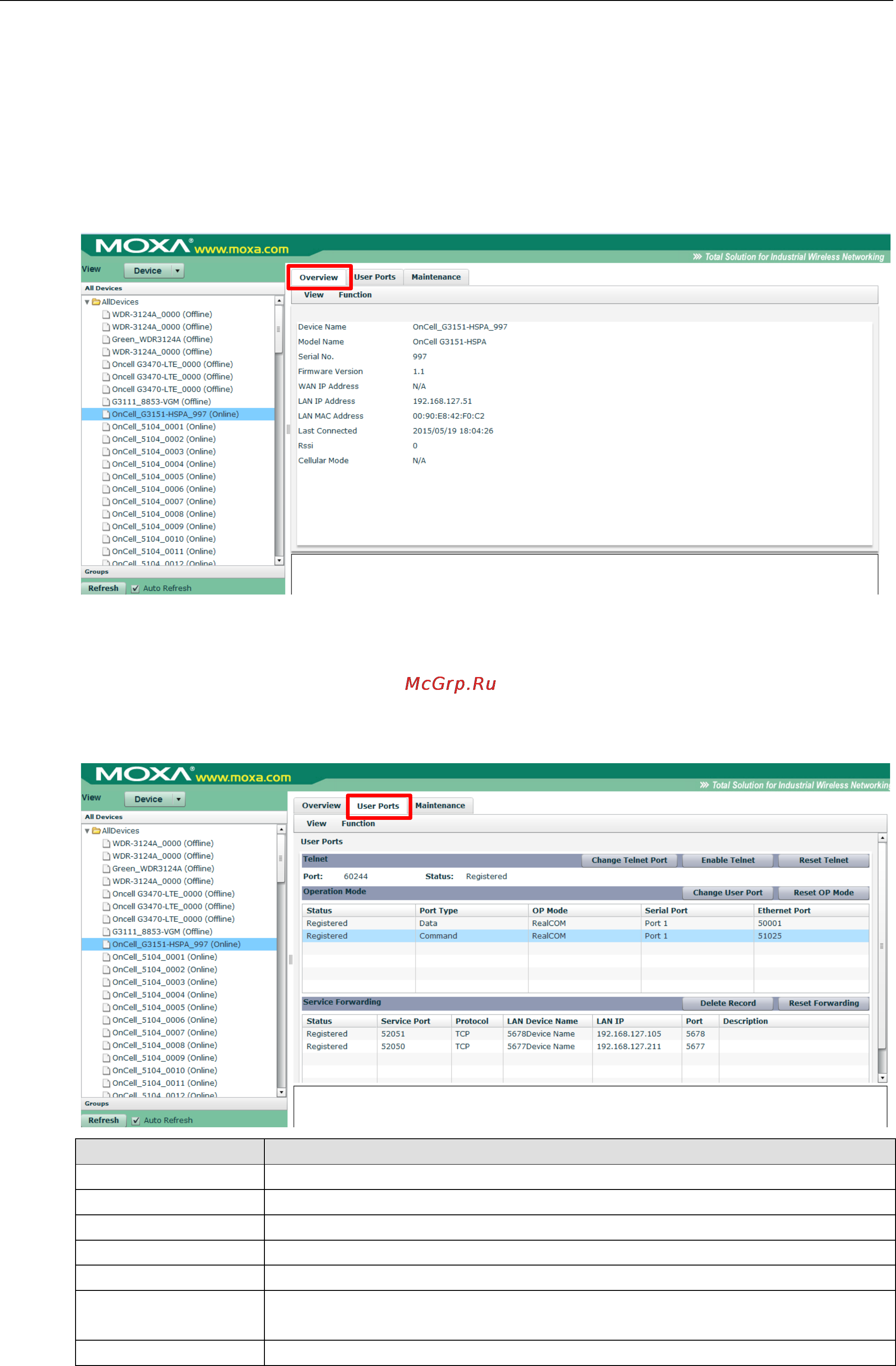Click Change Telnet Port button

[x=629, y=860]
